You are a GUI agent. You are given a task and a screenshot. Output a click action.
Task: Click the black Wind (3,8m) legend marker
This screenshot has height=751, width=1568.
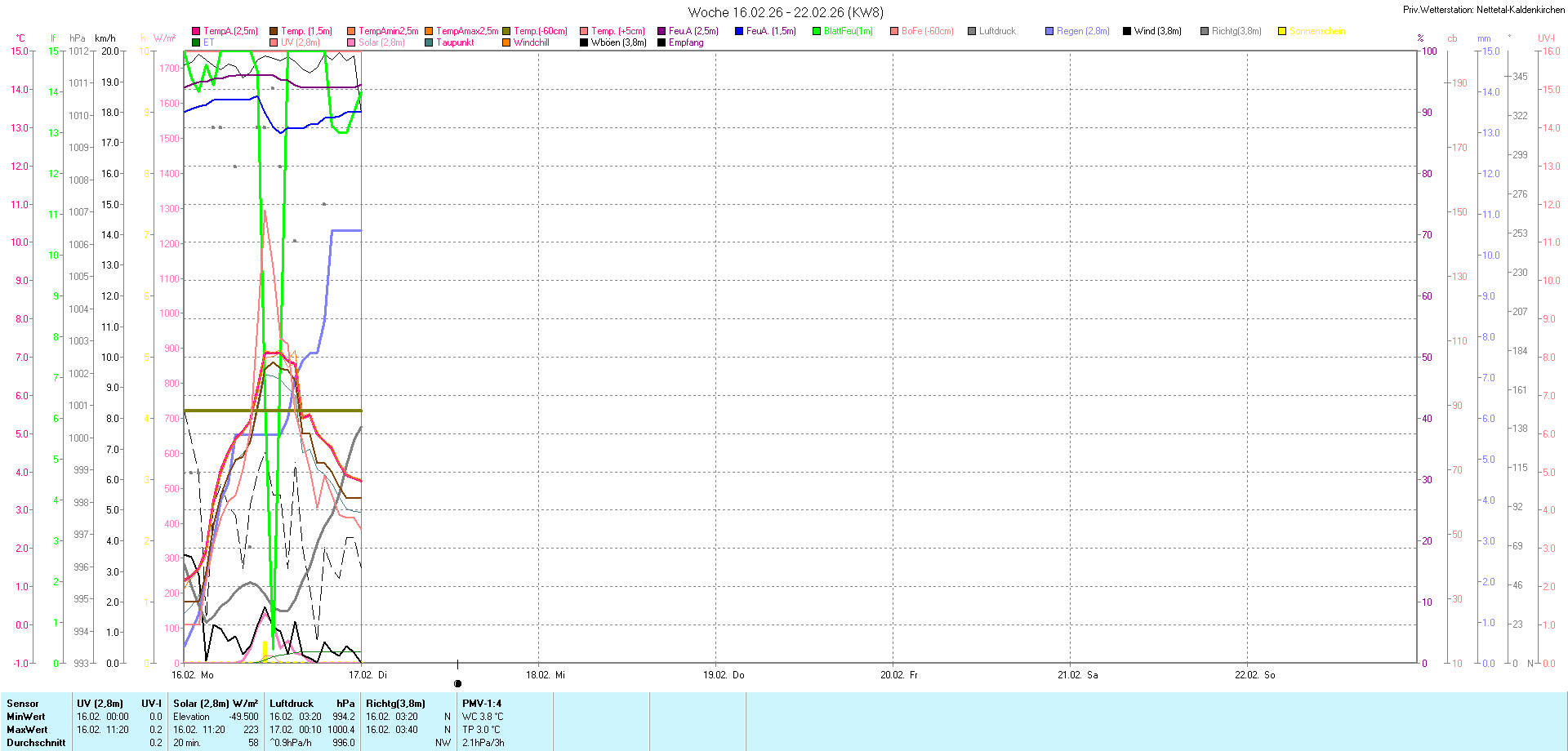pyautogui.click(x=1127, y=31)
